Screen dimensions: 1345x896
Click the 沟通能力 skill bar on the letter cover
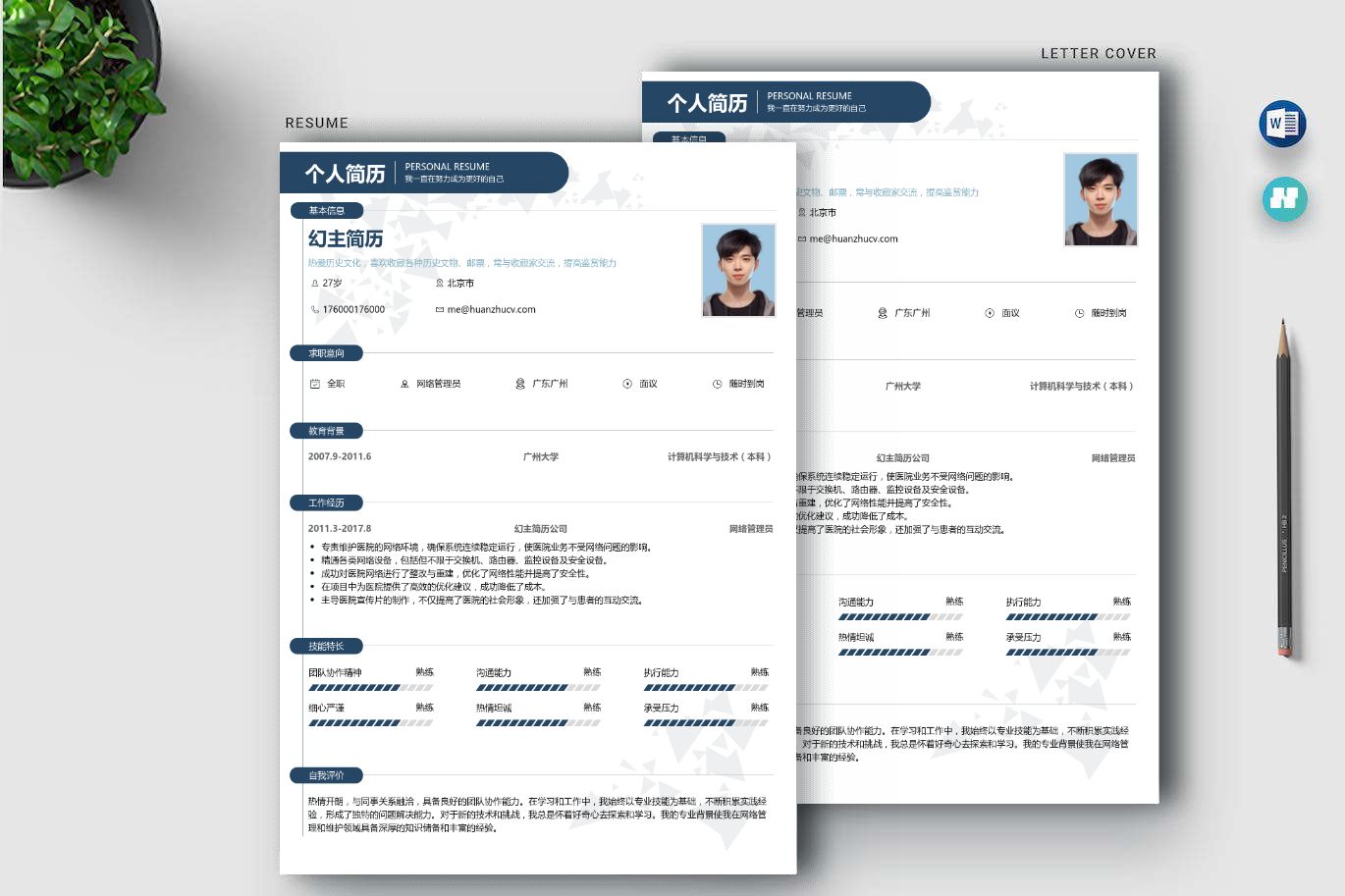coord(900,617)
